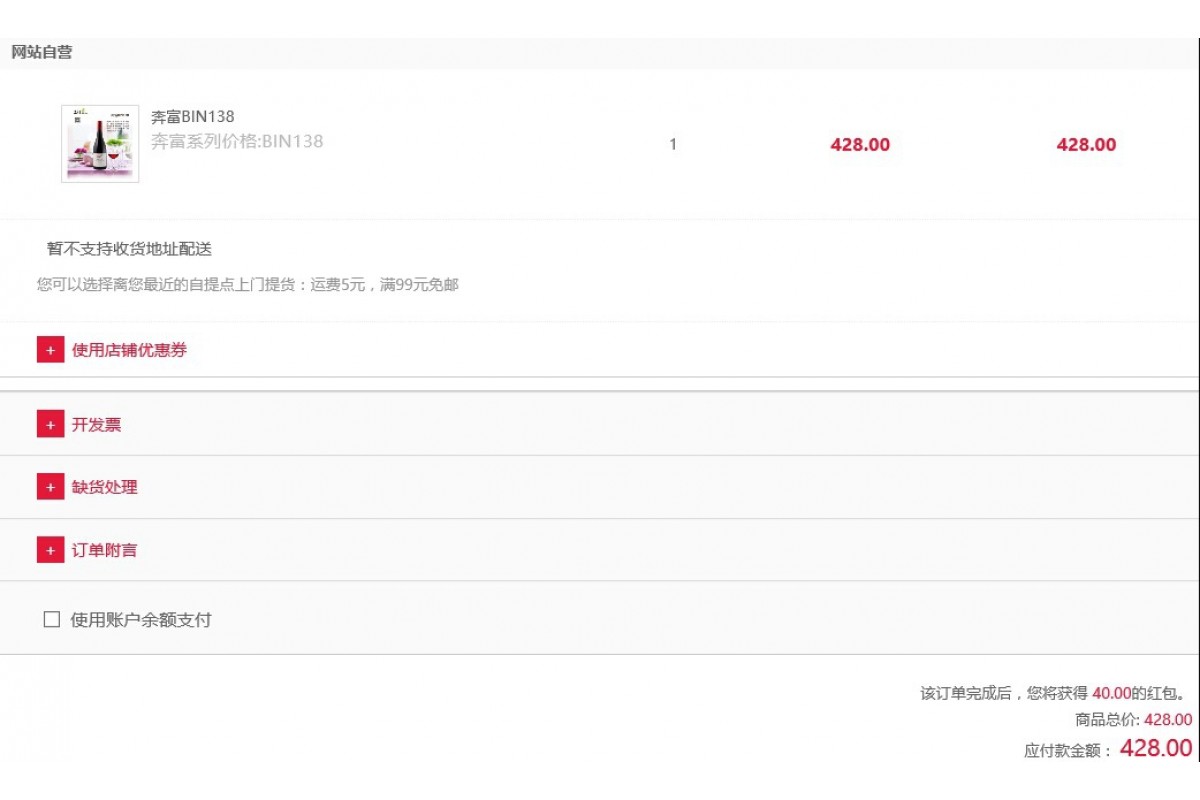The height and width of the screenshot is (800, 1200).
Task: Click the 使用账户余额支付 label text
Action: tap(141, 619)
